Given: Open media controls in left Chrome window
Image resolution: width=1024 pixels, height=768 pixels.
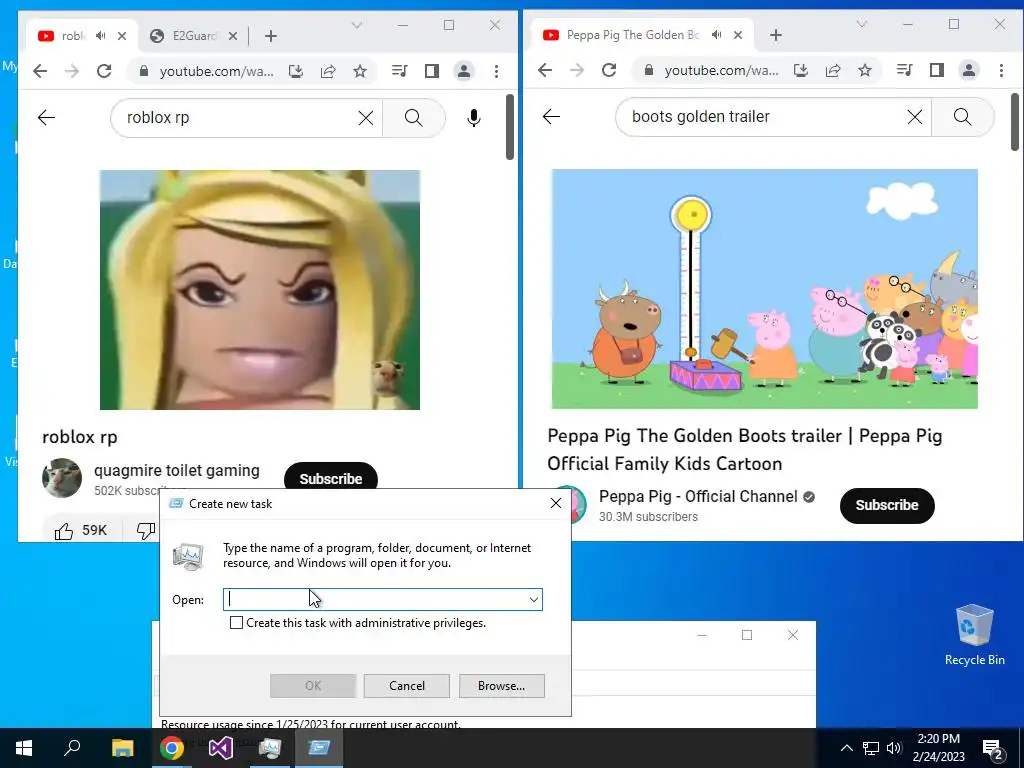Looking at the screenshot, I should tap(400, 71).
